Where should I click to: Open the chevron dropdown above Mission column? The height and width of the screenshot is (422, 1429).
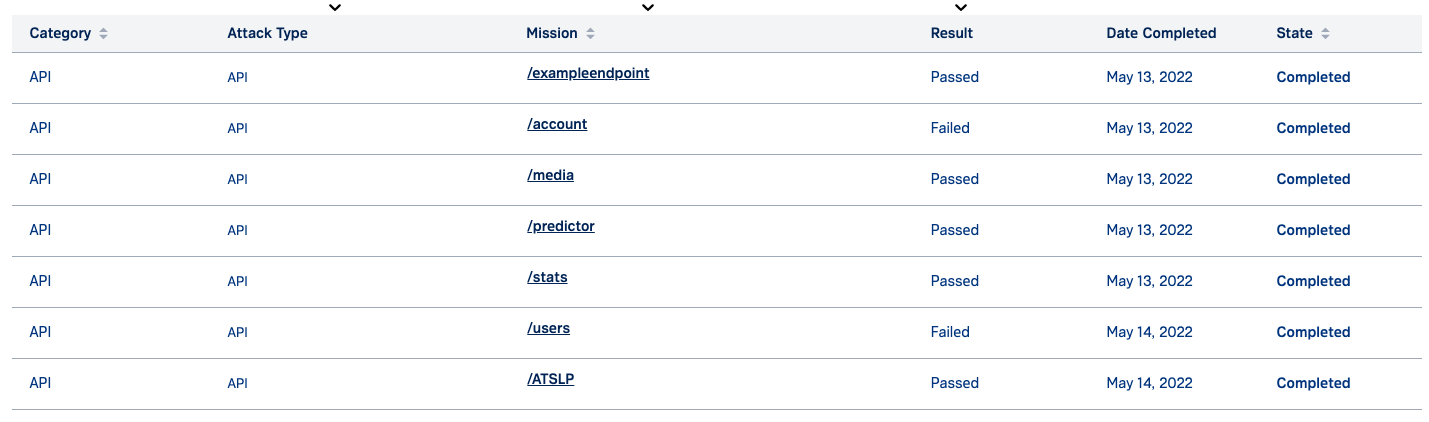click(648, 8)
